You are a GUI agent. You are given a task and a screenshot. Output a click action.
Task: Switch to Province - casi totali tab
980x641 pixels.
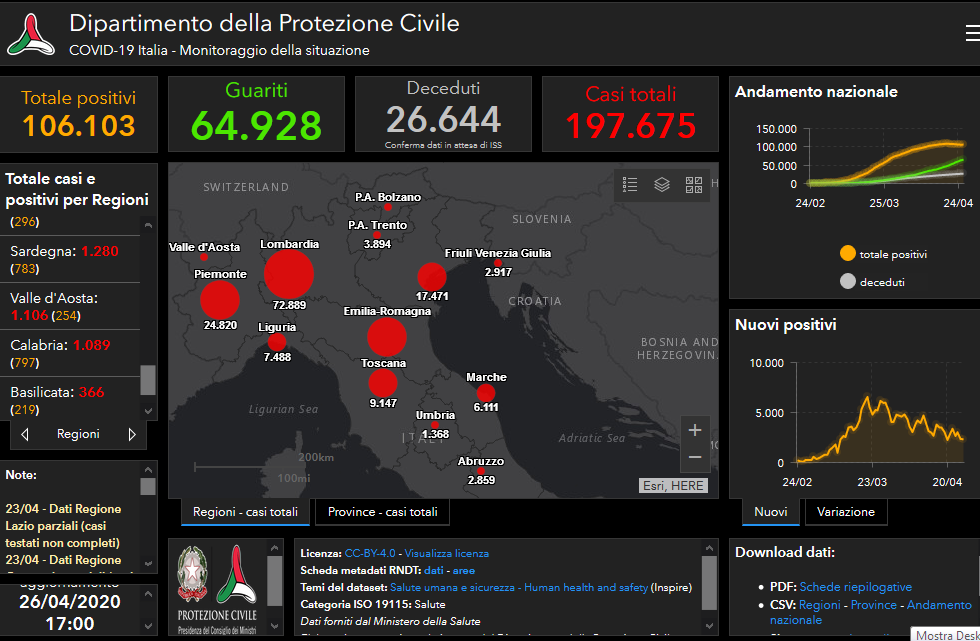382,512
